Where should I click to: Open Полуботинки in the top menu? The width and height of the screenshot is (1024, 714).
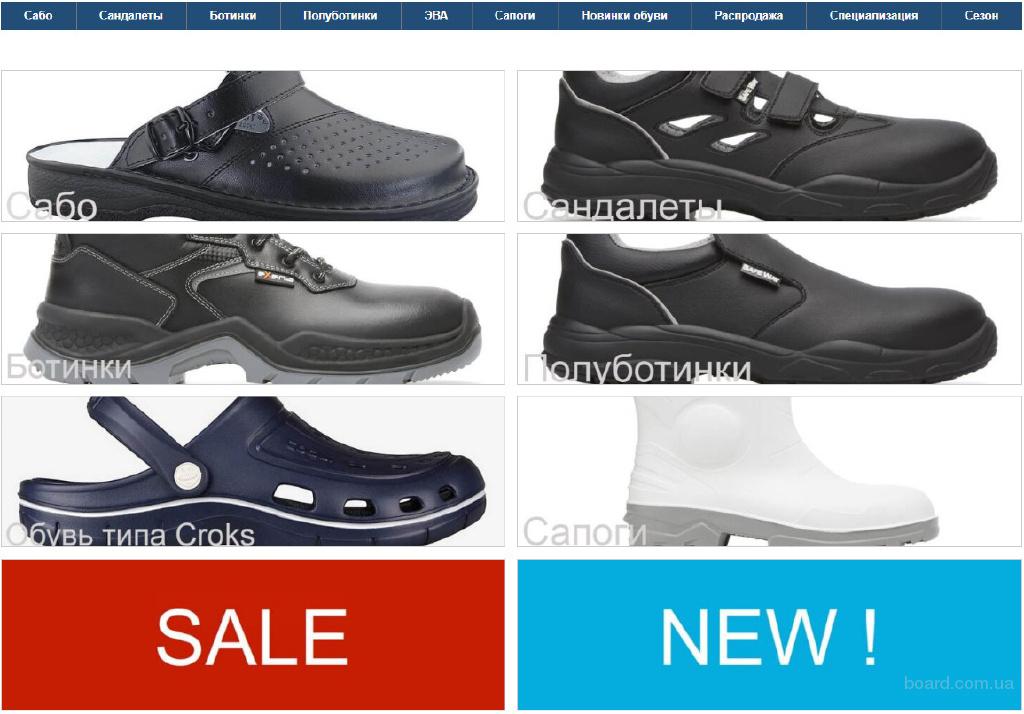pos(340,16)
